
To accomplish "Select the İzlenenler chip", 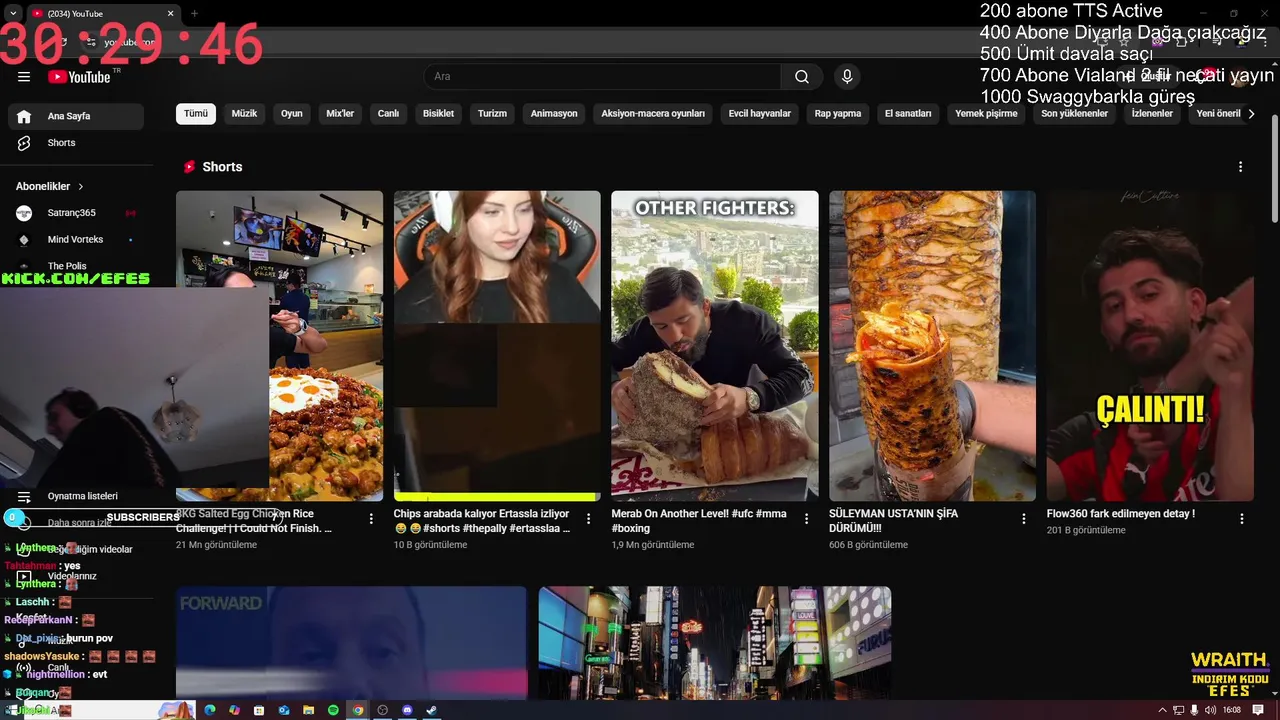I will pyautogui.click(x=1152, y=114).
